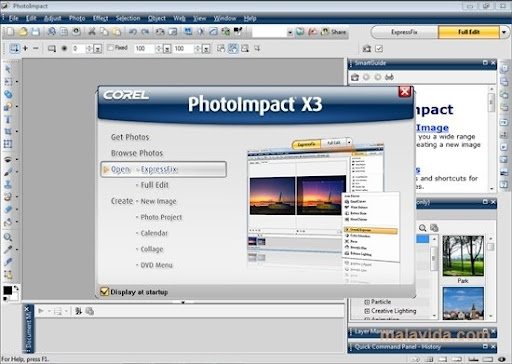Viewport: 512px width, 364px height.
Task: Toggle the checkmark icon beside the toolbox home icon
Action: point(379,49)
